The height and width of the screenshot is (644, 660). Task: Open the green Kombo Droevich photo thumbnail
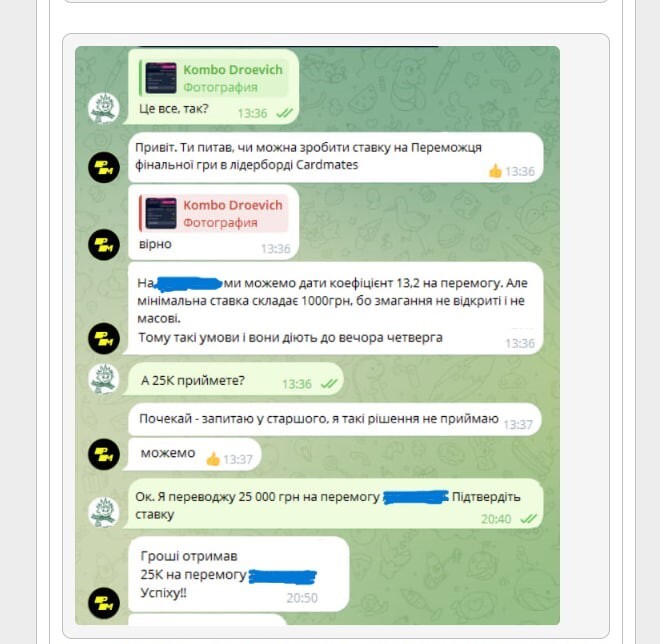tap(161, 78)
